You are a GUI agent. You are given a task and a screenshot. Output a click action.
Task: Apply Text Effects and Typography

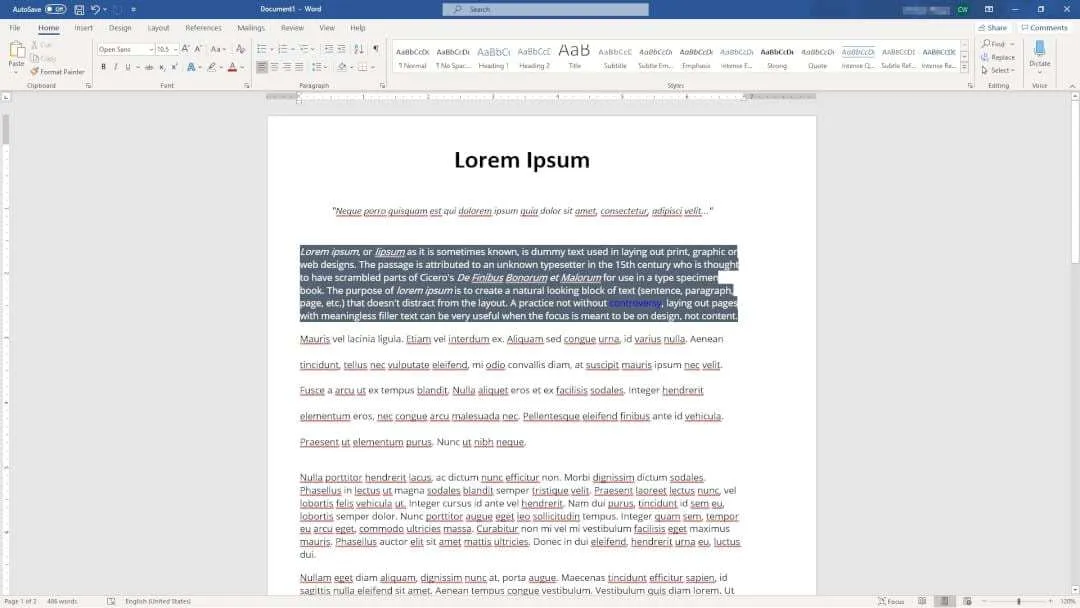191,67
